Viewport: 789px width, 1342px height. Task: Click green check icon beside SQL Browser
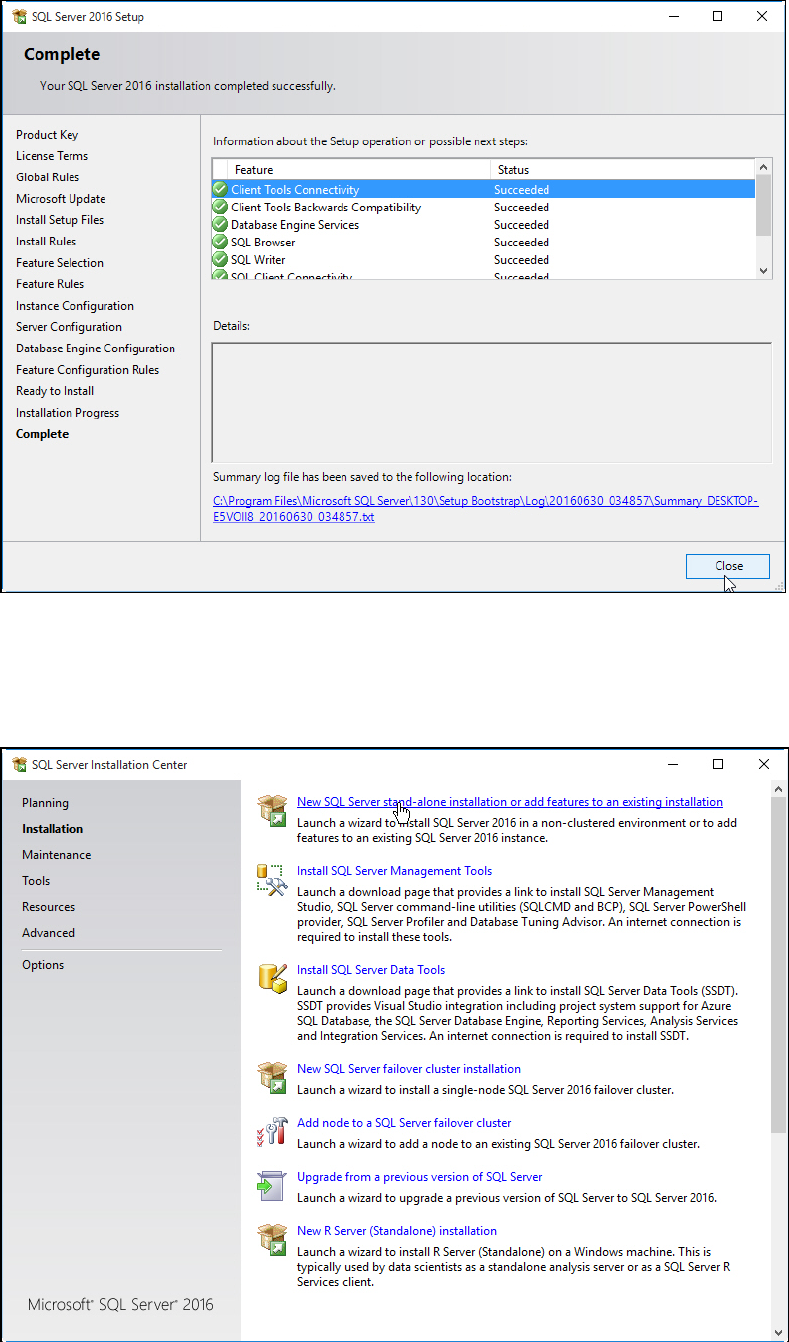point(220,242)
